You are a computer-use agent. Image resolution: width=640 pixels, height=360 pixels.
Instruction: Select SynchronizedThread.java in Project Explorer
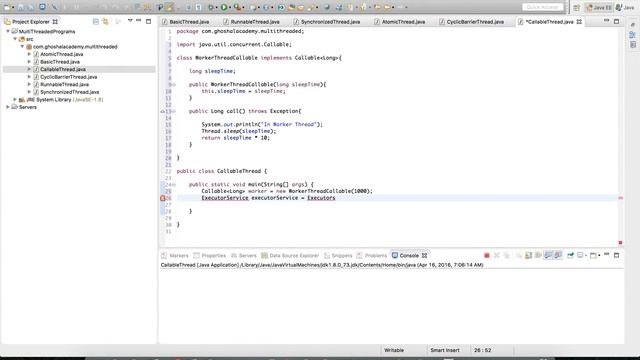coord(69,92)
